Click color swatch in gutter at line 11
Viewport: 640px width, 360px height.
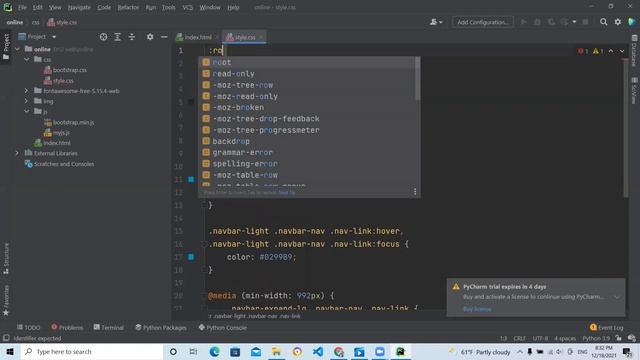coord(191,179)
